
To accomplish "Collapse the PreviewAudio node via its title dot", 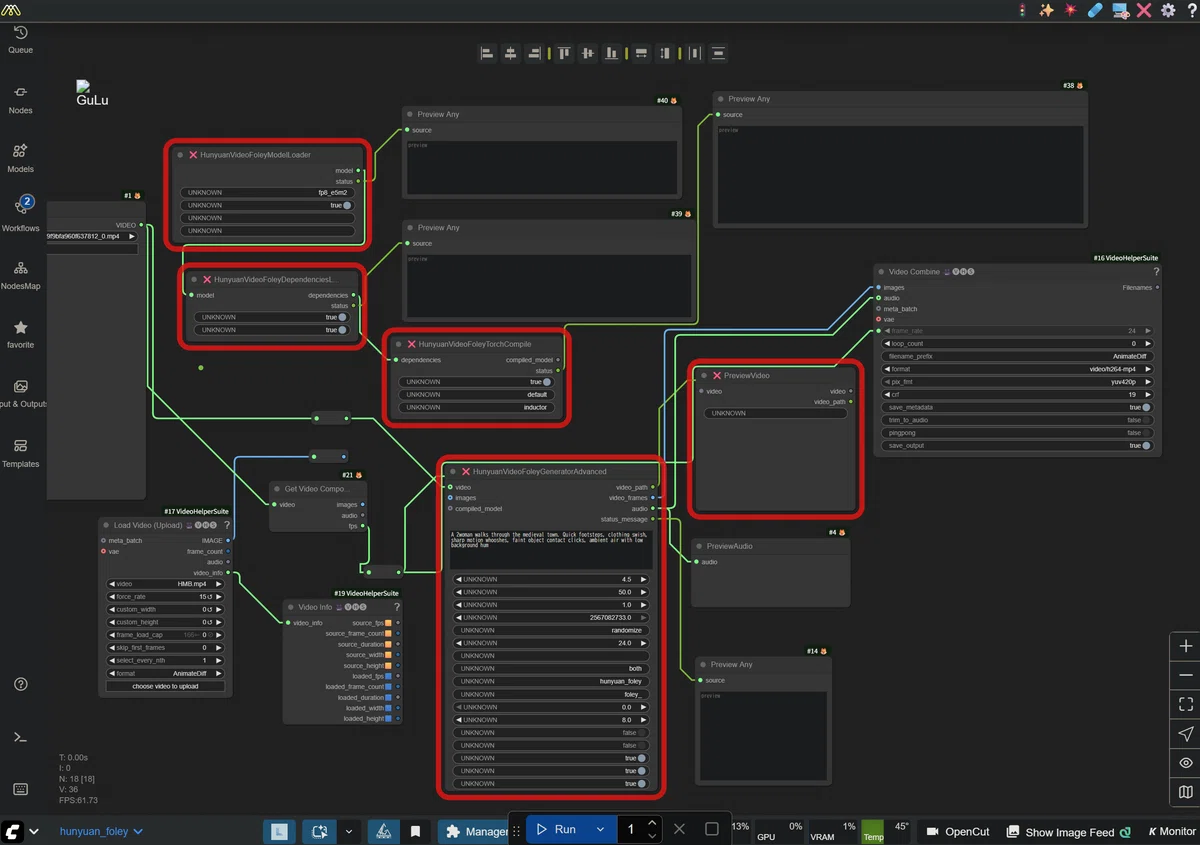I will pos(698,546).
